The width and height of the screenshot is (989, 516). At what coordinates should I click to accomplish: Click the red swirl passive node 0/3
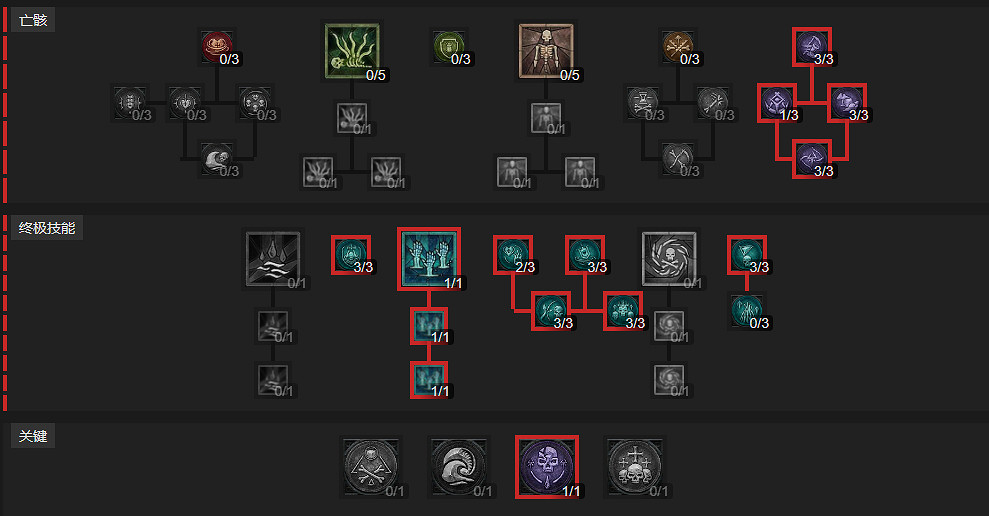click(x=218, y=46)
